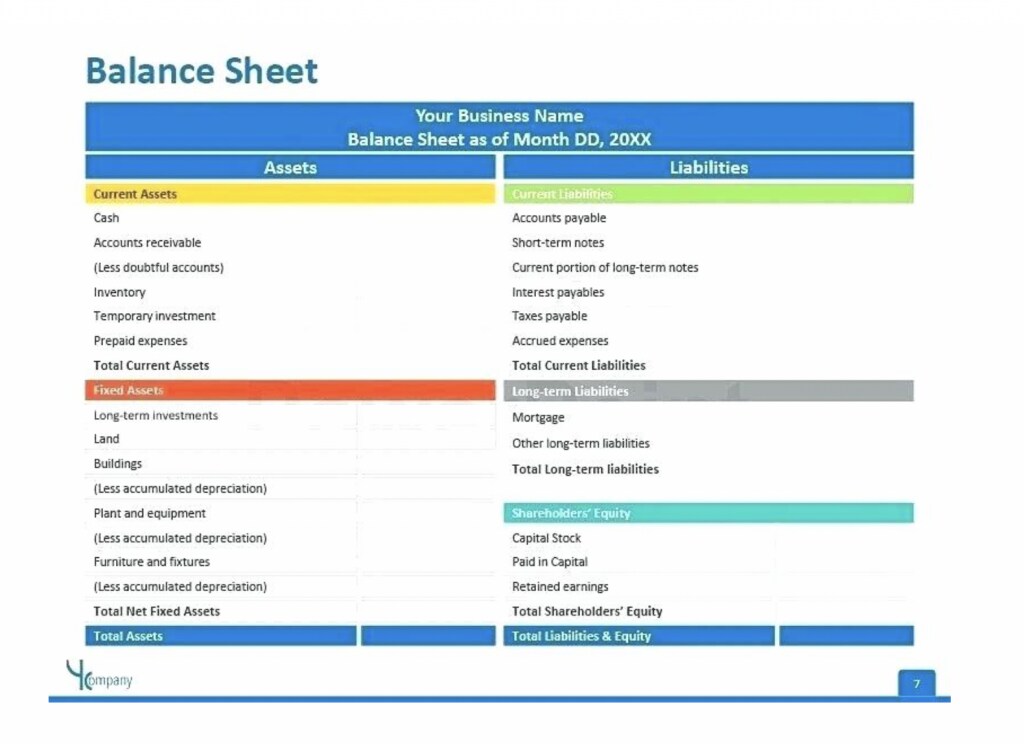Select the Total Net Fixed Assets label
1024x744 pixels.
[x=156, y=612]
